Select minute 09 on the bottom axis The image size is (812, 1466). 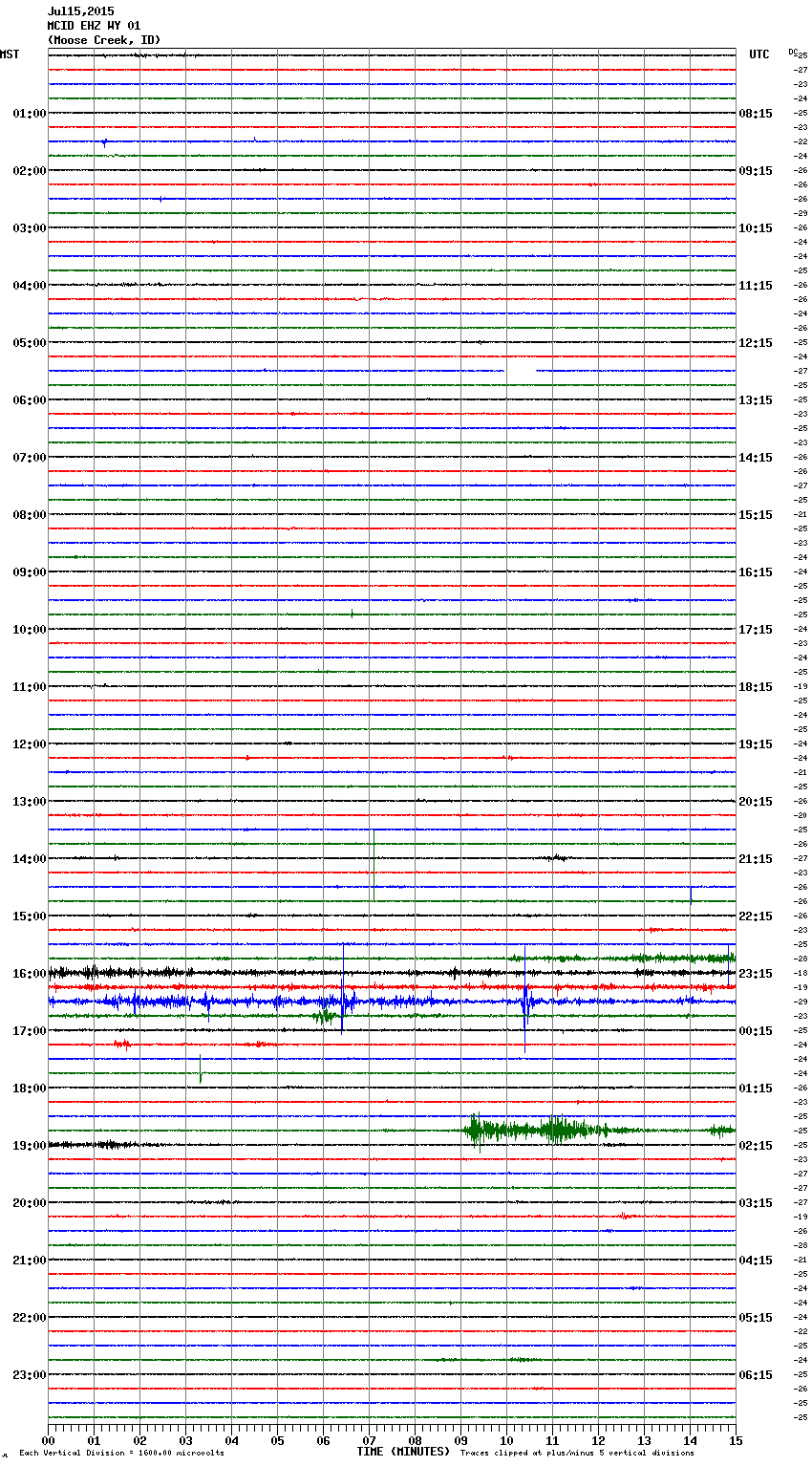coord(460,1440)
